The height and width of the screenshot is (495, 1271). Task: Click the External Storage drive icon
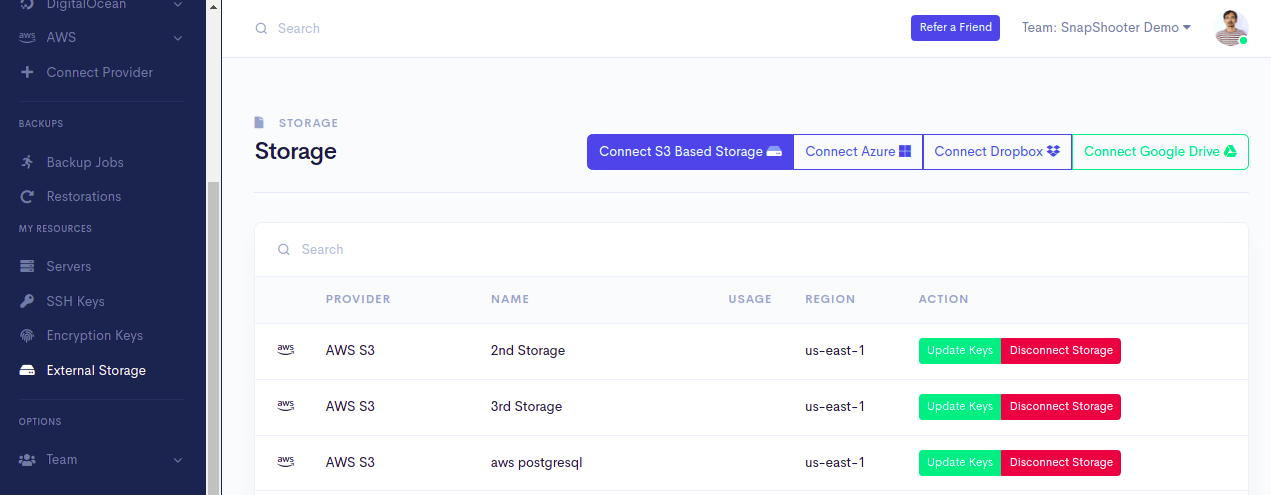[x=27, y=370]
